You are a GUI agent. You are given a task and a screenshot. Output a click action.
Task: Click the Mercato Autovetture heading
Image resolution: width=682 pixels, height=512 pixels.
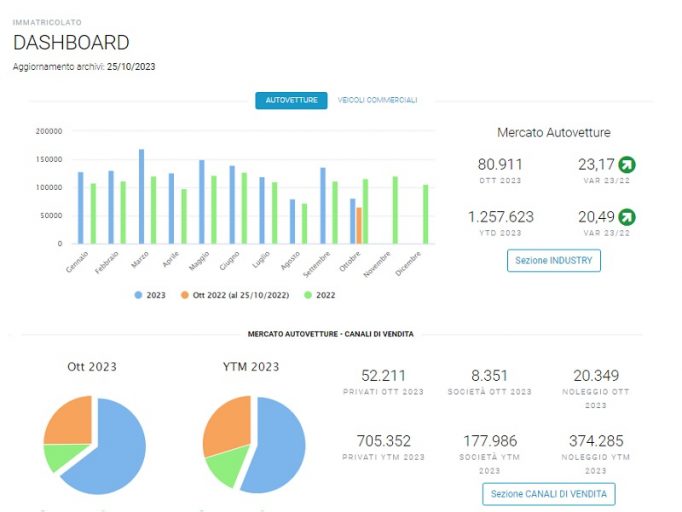point(554,133)
